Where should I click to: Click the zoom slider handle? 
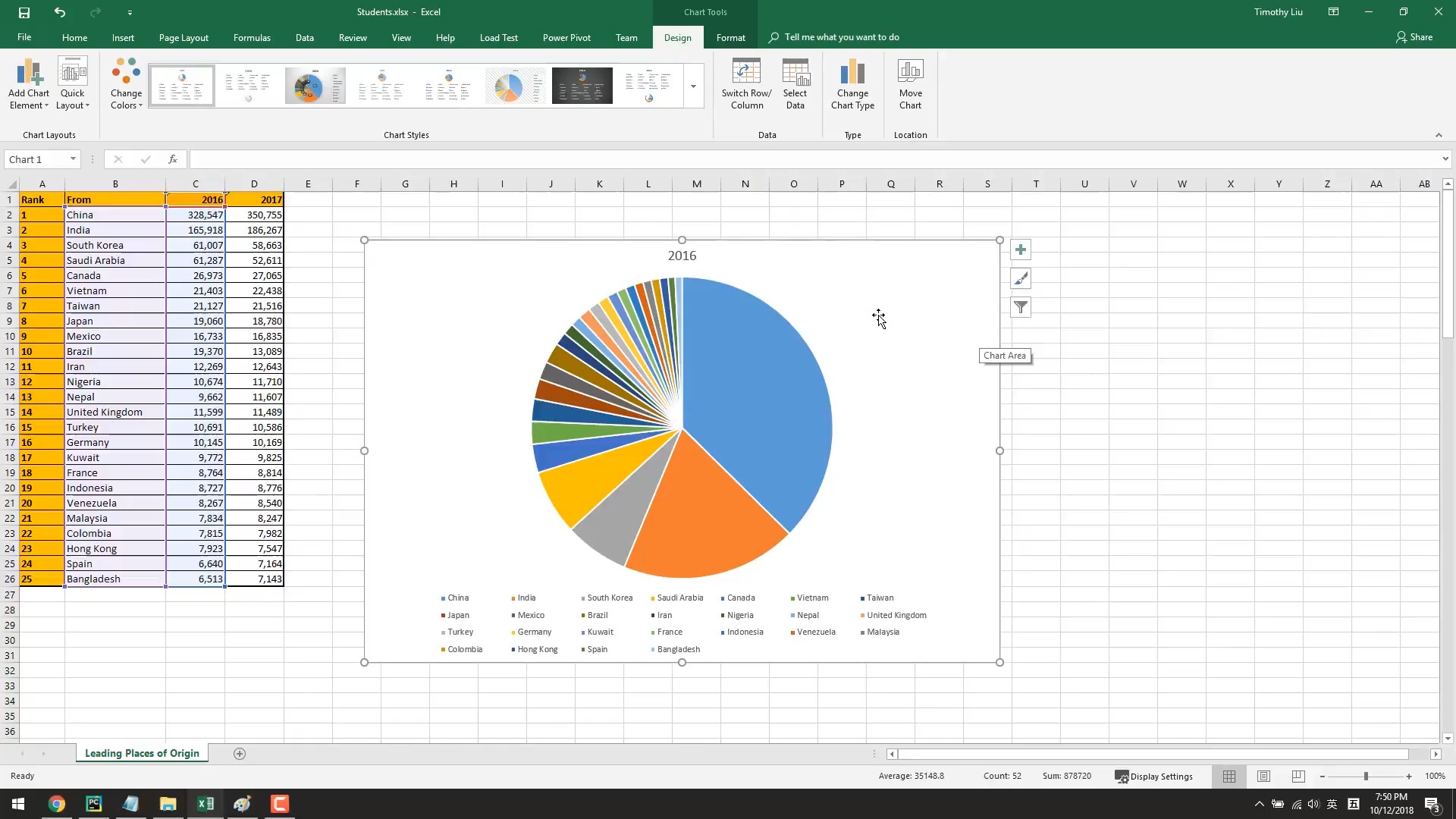pos(1366,776)
